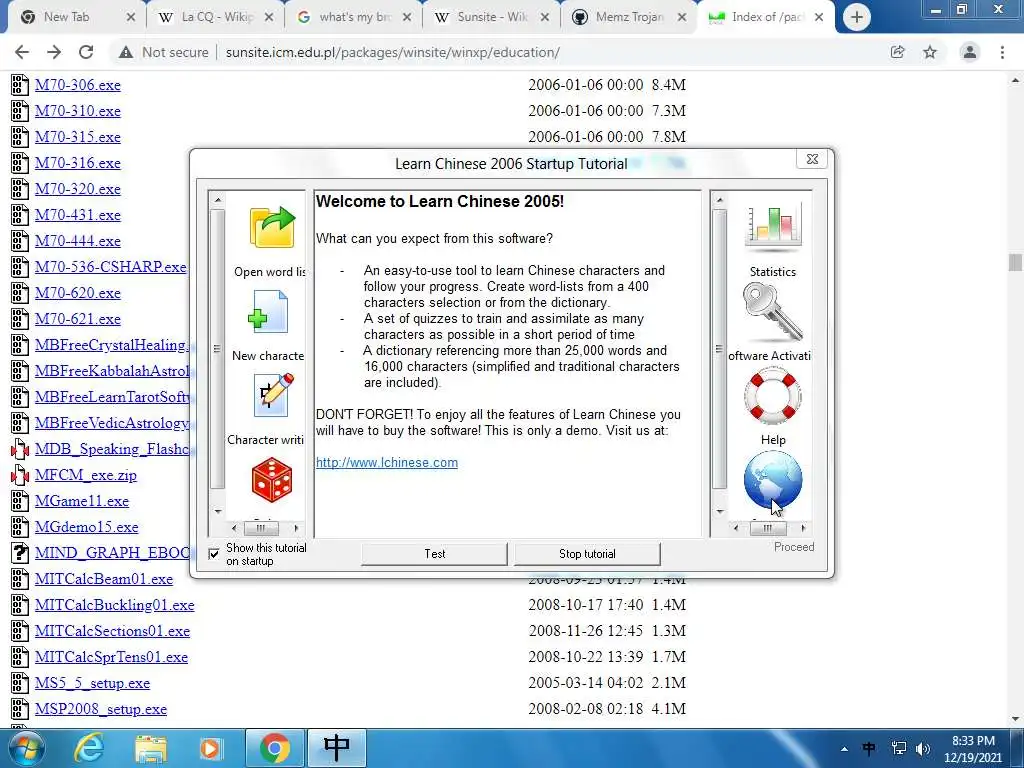Click browser page scrollbar thumb
Image resolution: width=1024 pixels, height=768 pixels.
1015,262
